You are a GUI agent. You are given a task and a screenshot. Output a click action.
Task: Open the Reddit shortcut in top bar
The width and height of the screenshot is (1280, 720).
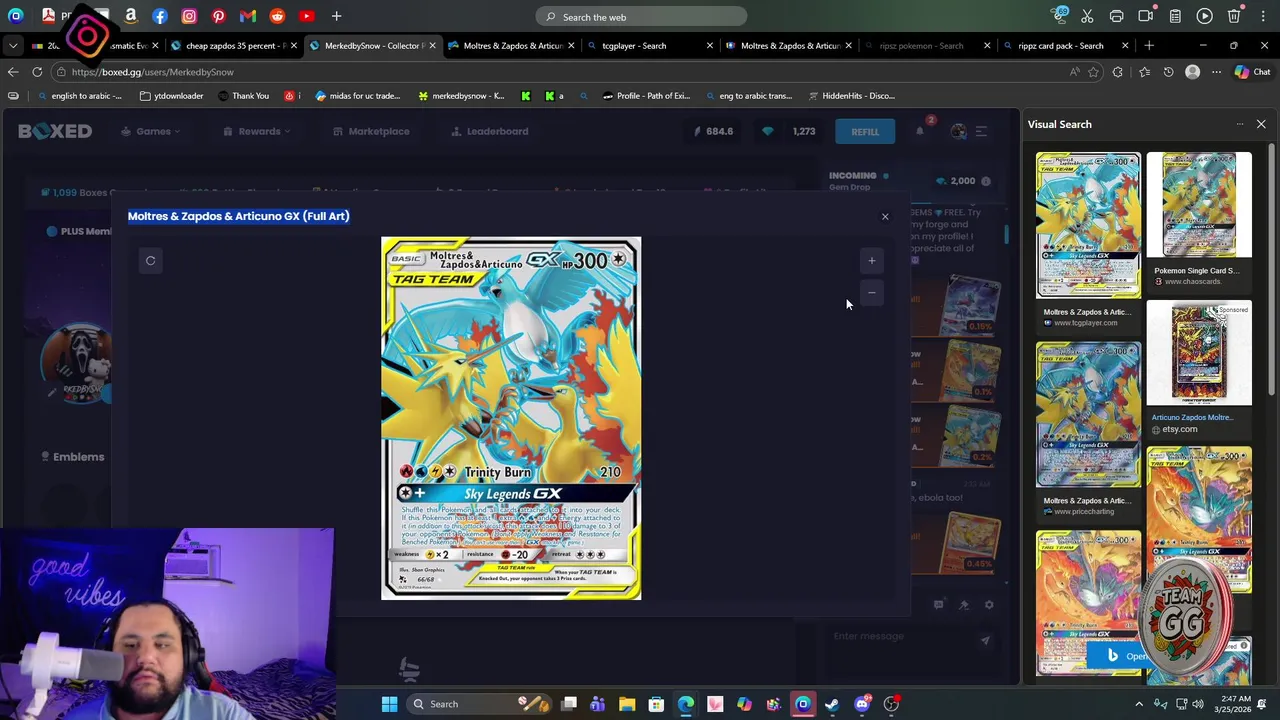pos(277,16)
